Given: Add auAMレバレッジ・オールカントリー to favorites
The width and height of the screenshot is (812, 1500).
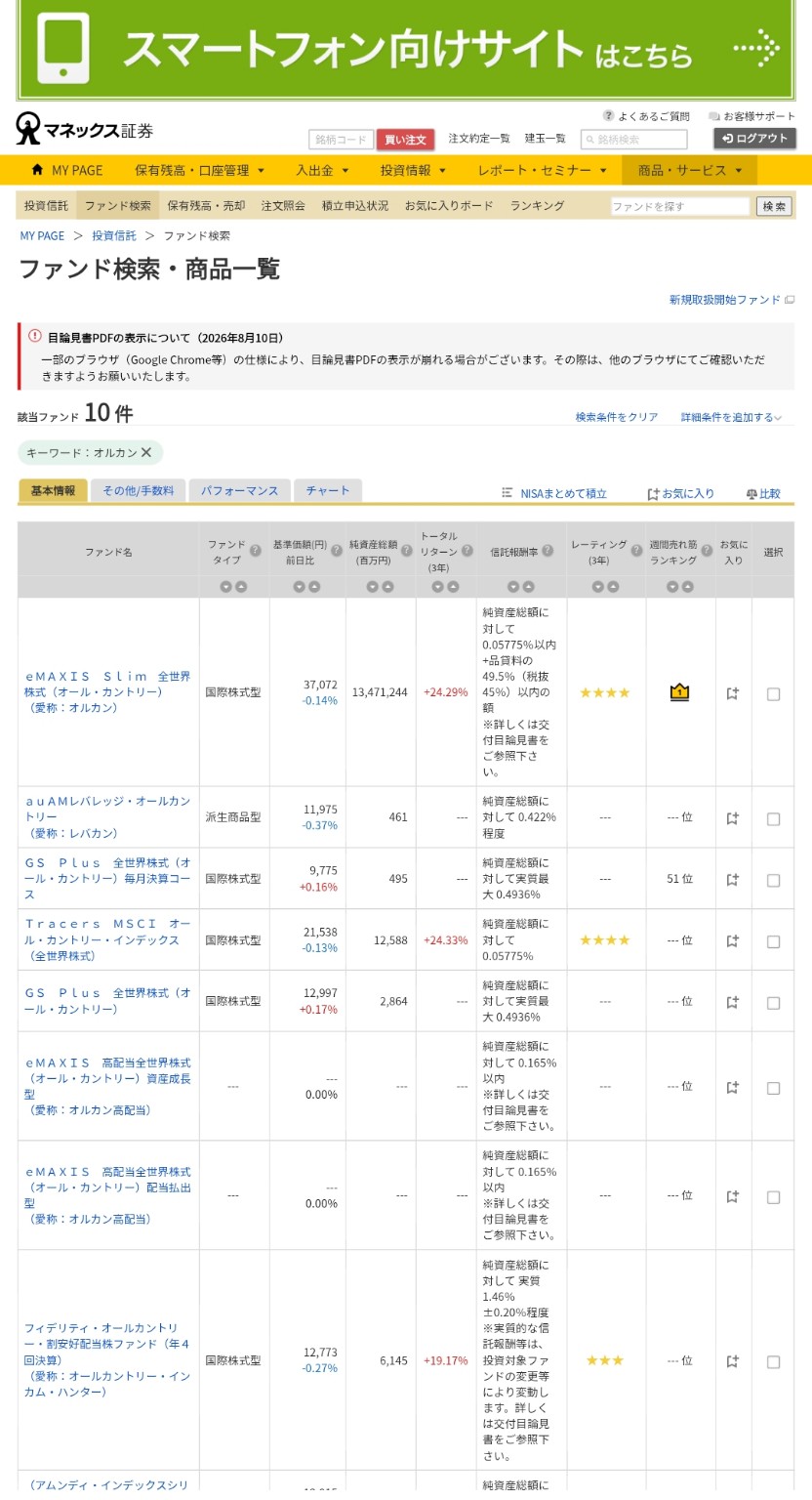Looking at the screenshot, I should (733, 818).
